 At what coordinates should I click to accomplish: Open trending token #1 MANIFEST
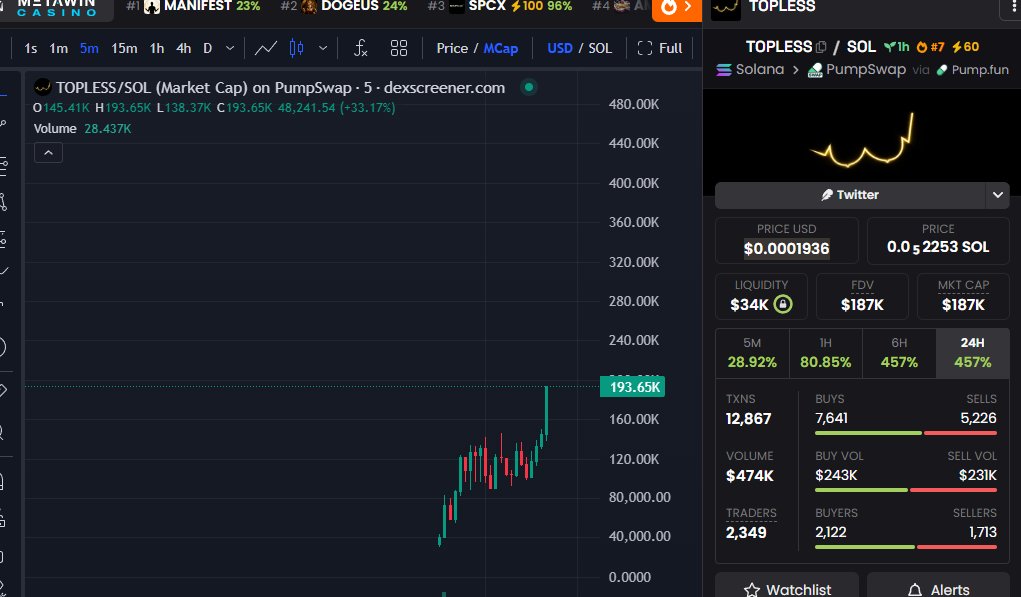tap(193, 7)
